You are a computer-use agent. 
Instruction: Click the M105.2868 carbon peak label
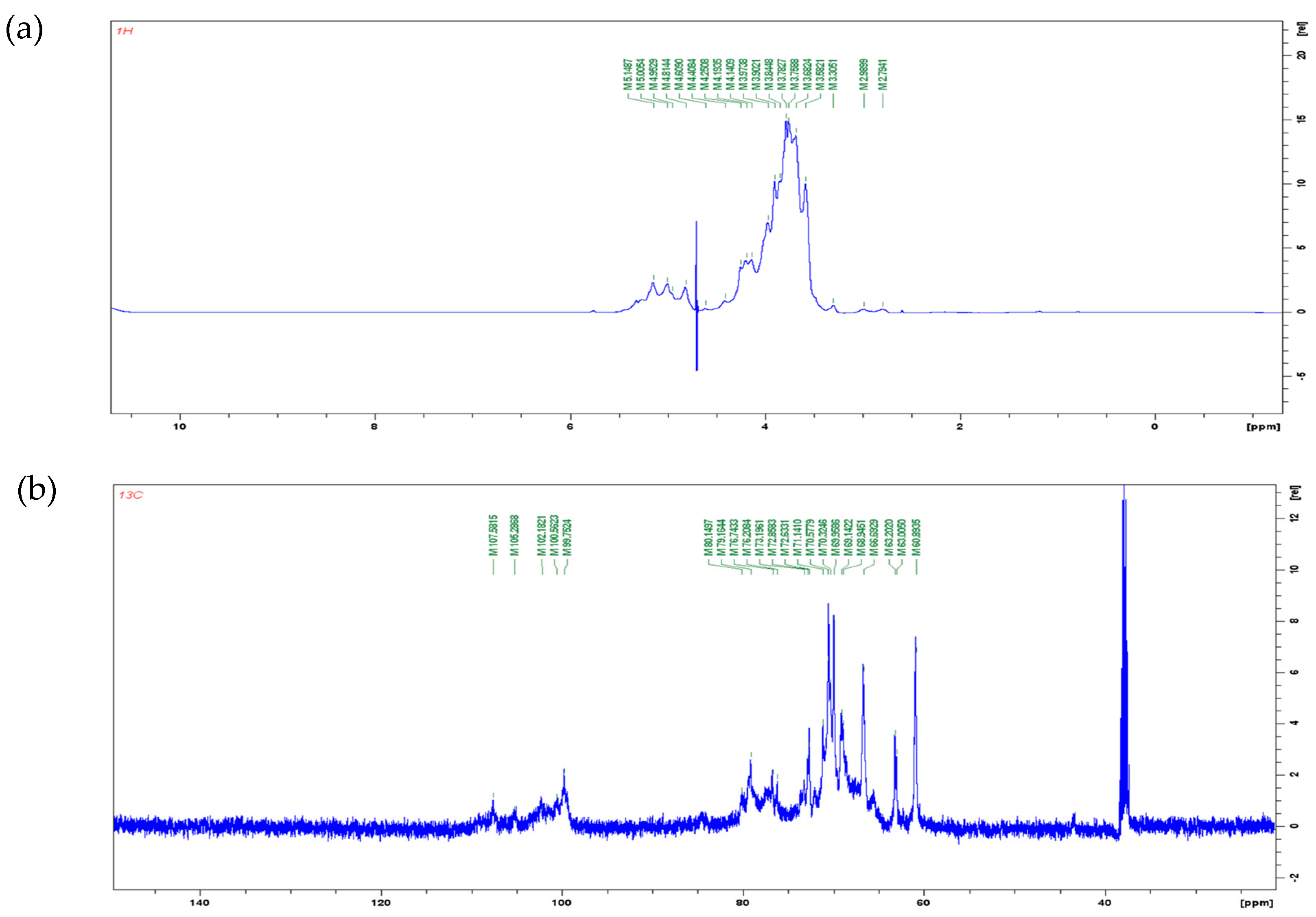point(514,536)
